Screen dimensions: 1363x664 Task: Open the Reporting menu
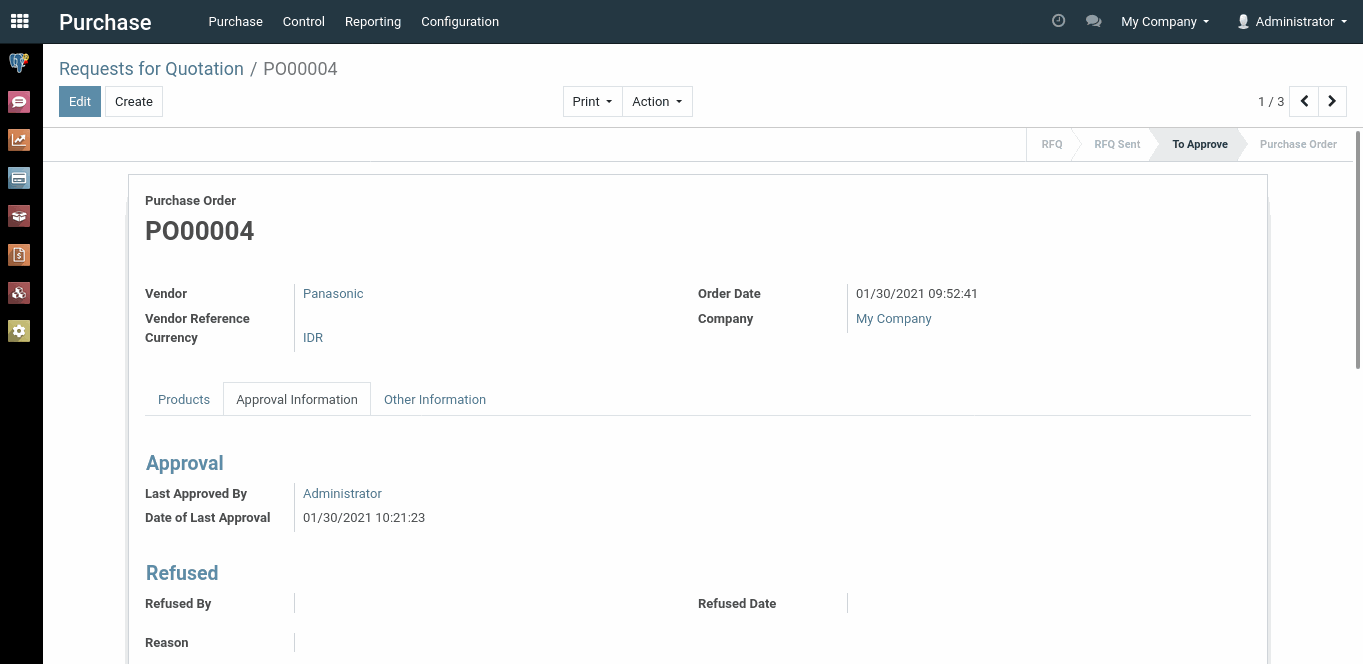(372, 21)
